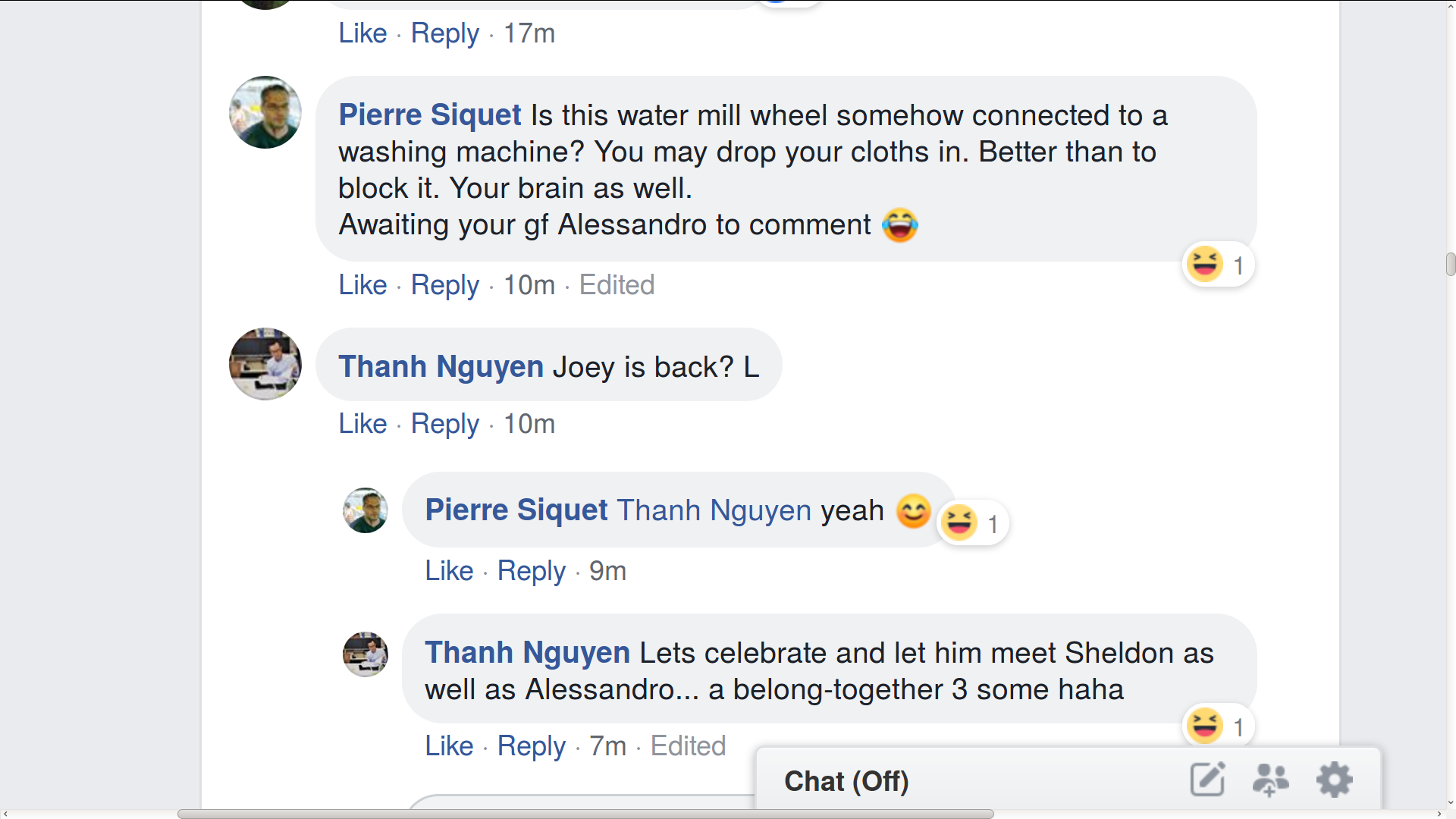Open chat settings via the gear icon
The width and height of the screenshot is (1456, 819).
tap(1335, 779)
